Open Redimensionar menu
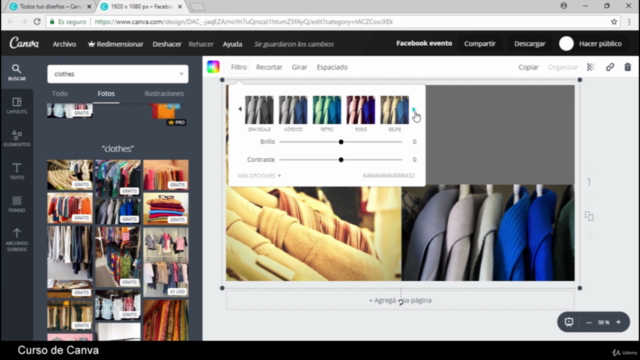Screen dimensions: 640x360 116,44
